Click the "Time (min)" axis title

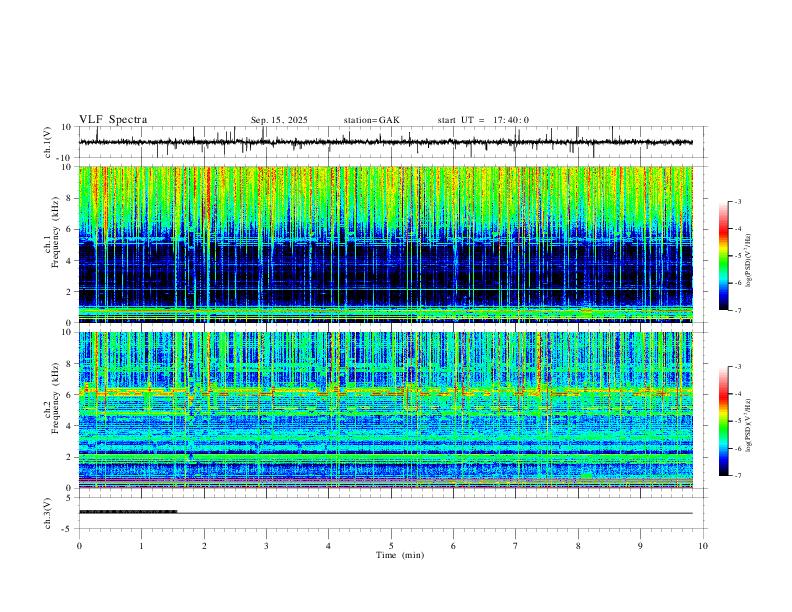point(400,555)
